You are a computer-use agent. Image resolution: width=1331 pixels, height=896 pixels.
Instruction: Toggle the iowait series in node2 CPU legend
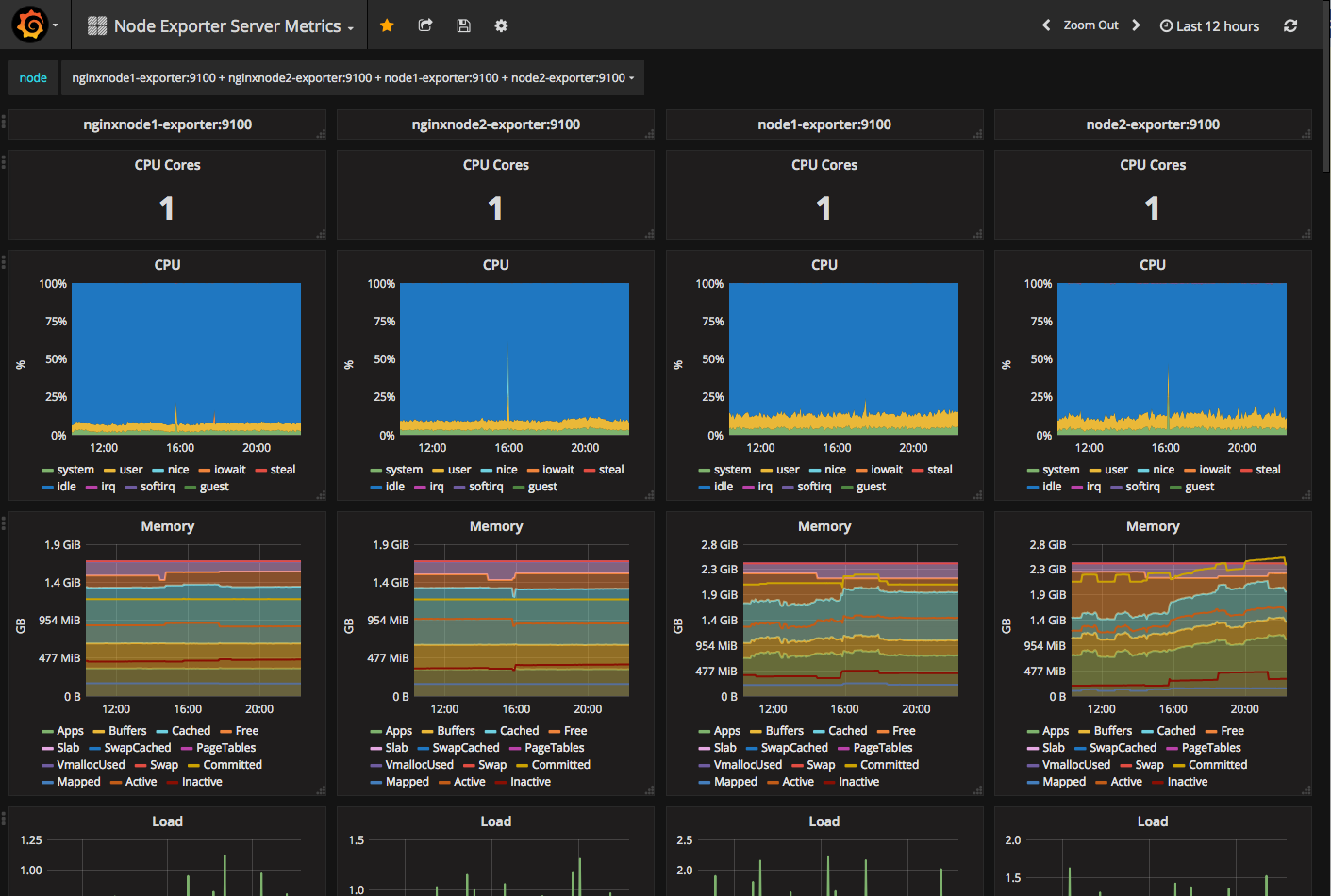tap(1214, 470)
